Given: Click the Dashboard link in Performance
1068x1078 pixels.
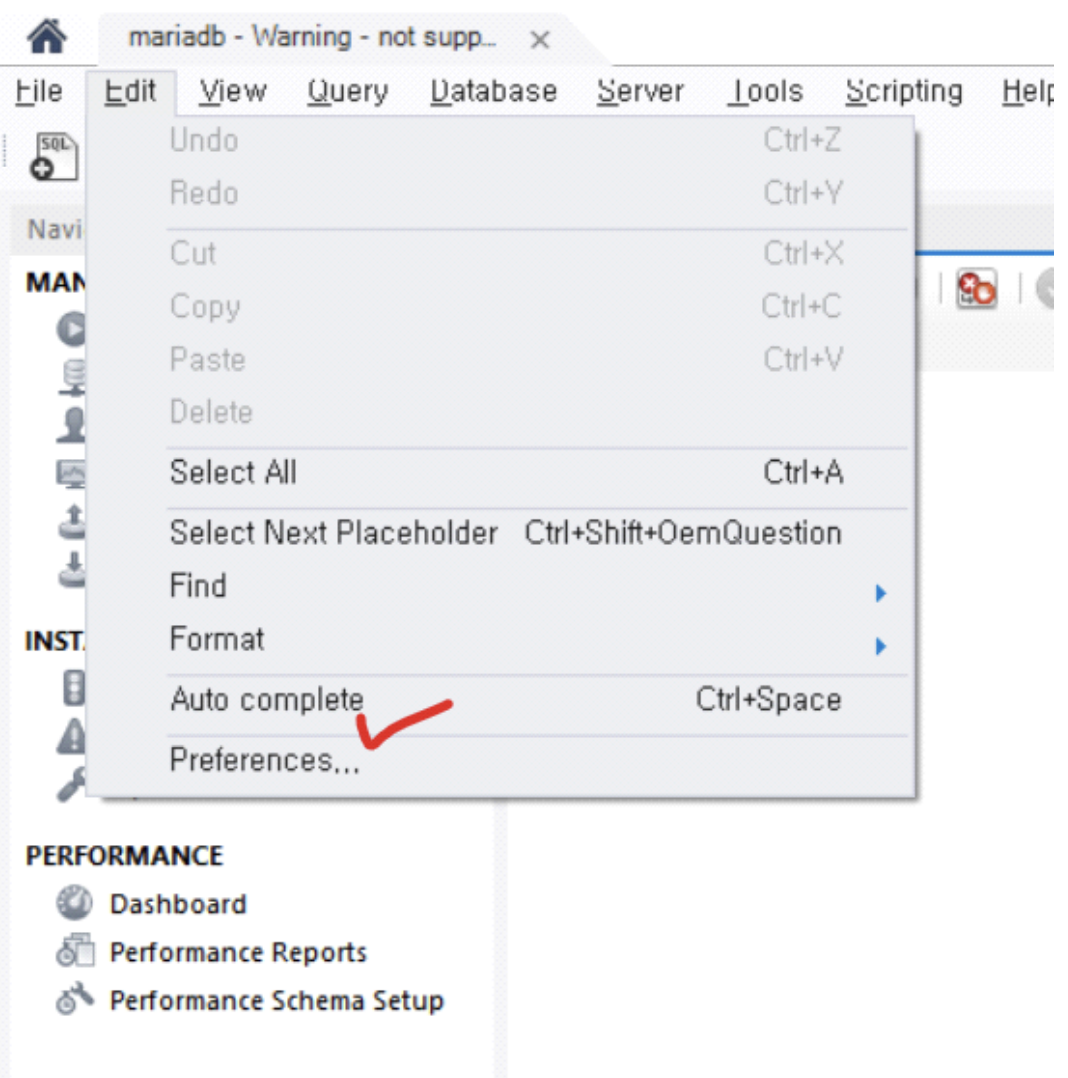Looking at the screenshot, I should point(178,903).
